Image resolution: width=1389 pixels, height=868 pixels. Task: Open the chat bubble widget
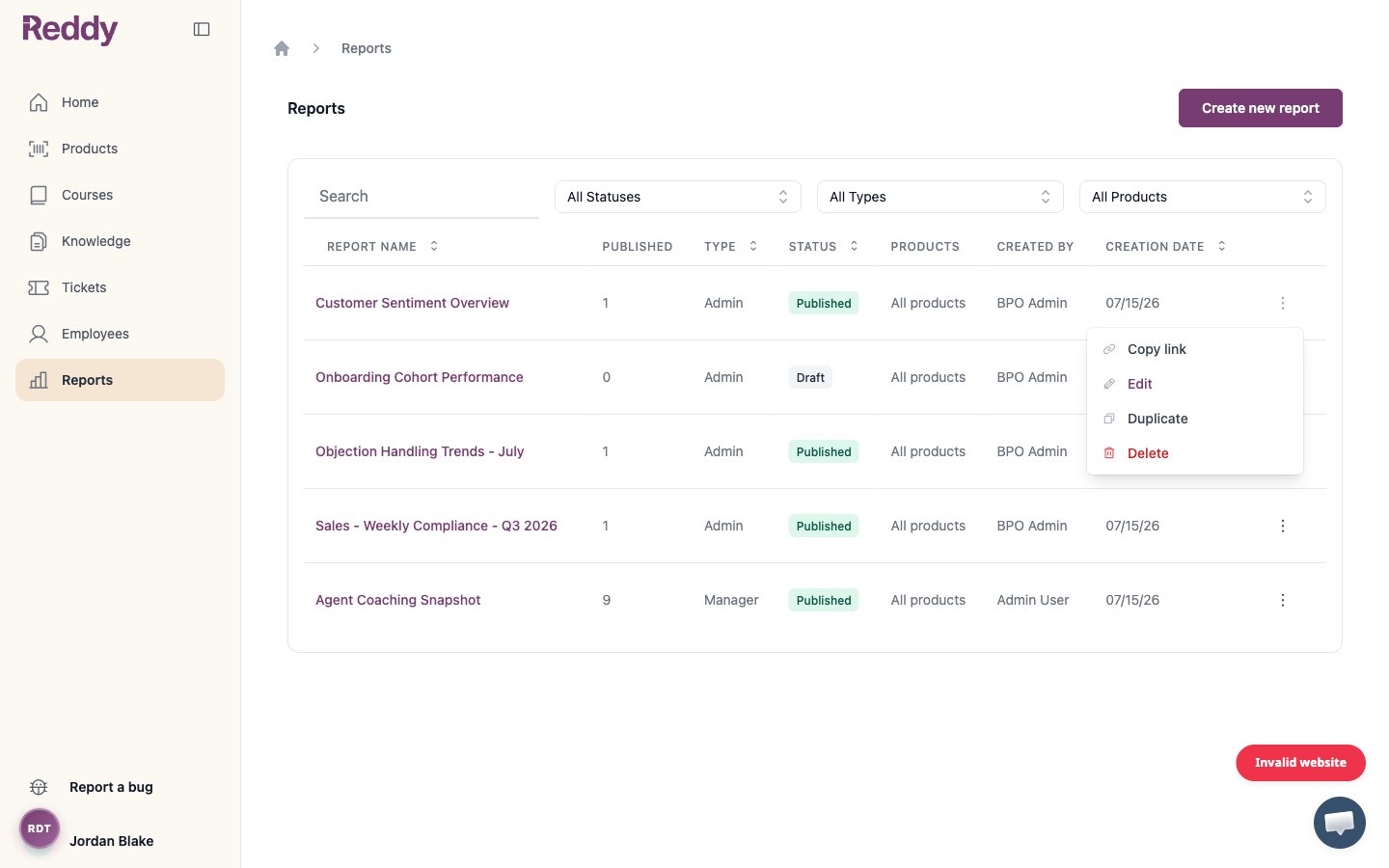click(1339, 823)
